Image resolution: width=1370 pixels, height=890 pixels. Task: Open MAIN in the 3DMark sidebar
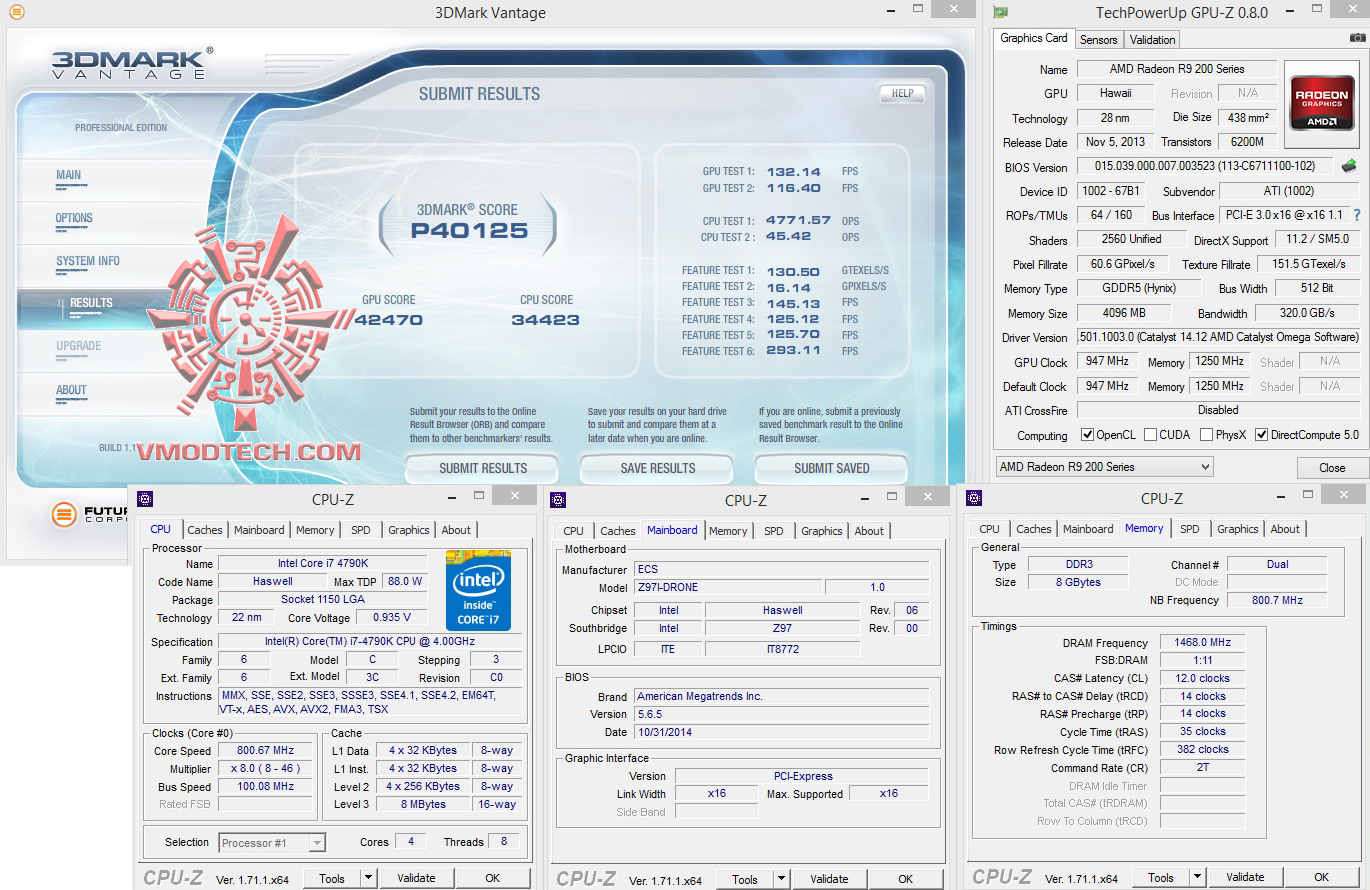pos(69,175)
